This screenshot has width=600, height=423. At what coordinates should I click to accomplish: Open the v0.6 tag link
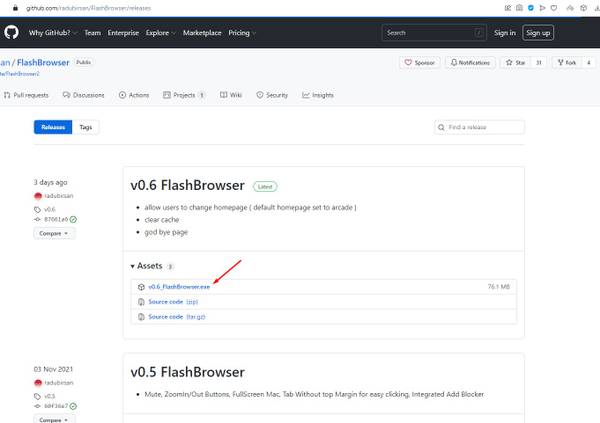[49, 209]
